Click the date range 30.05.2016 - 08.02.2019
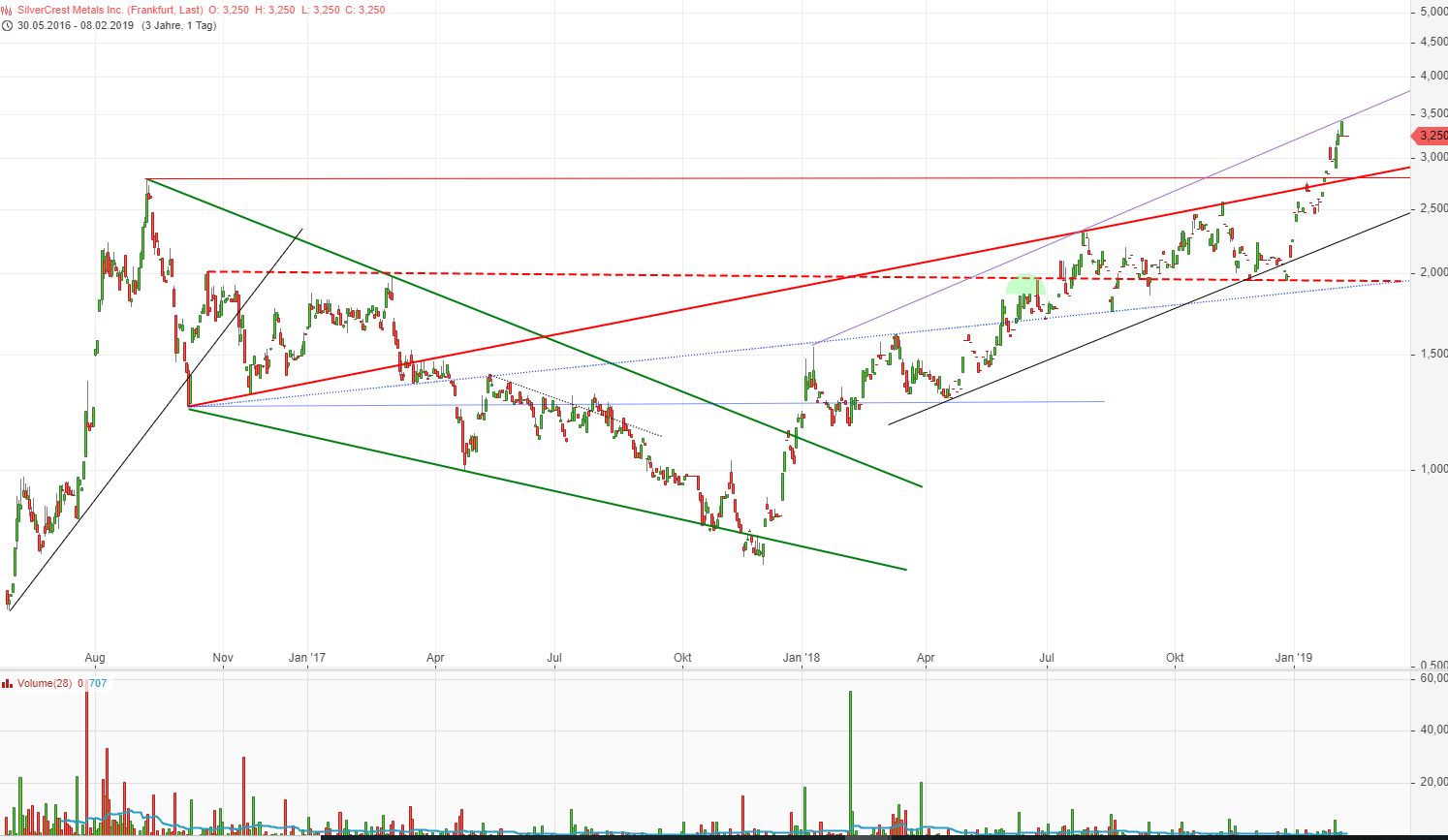This screenshot has height=840, width=1448. [x=78, y=25]
